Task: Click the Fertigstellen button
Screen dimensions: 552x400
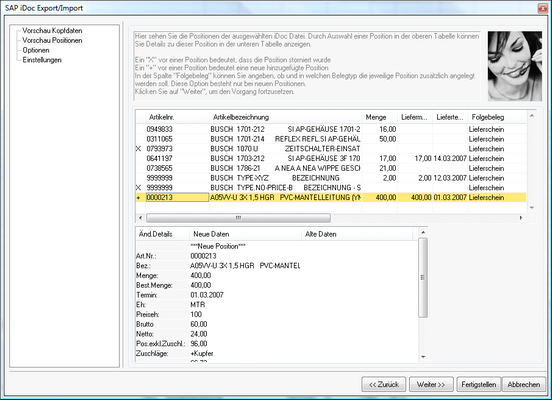Action: (479, 385)
